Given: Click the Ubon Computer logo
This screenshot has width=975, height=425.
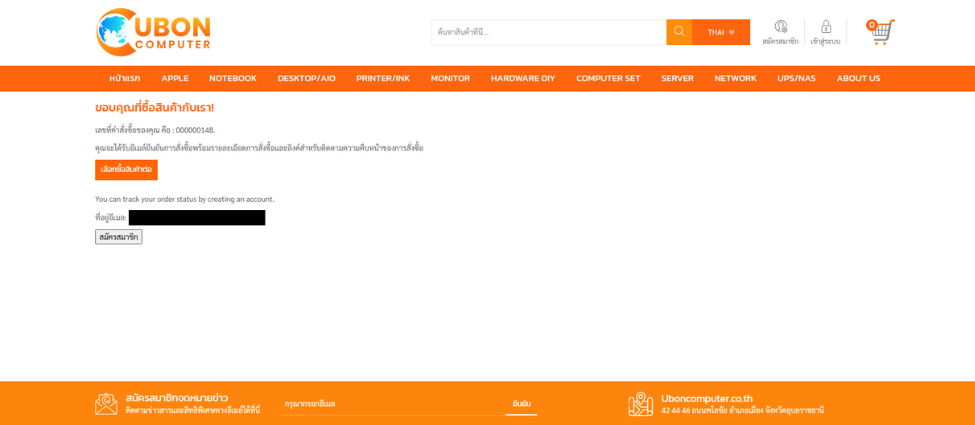Looking at the screenshot, I should click(153, 32).
